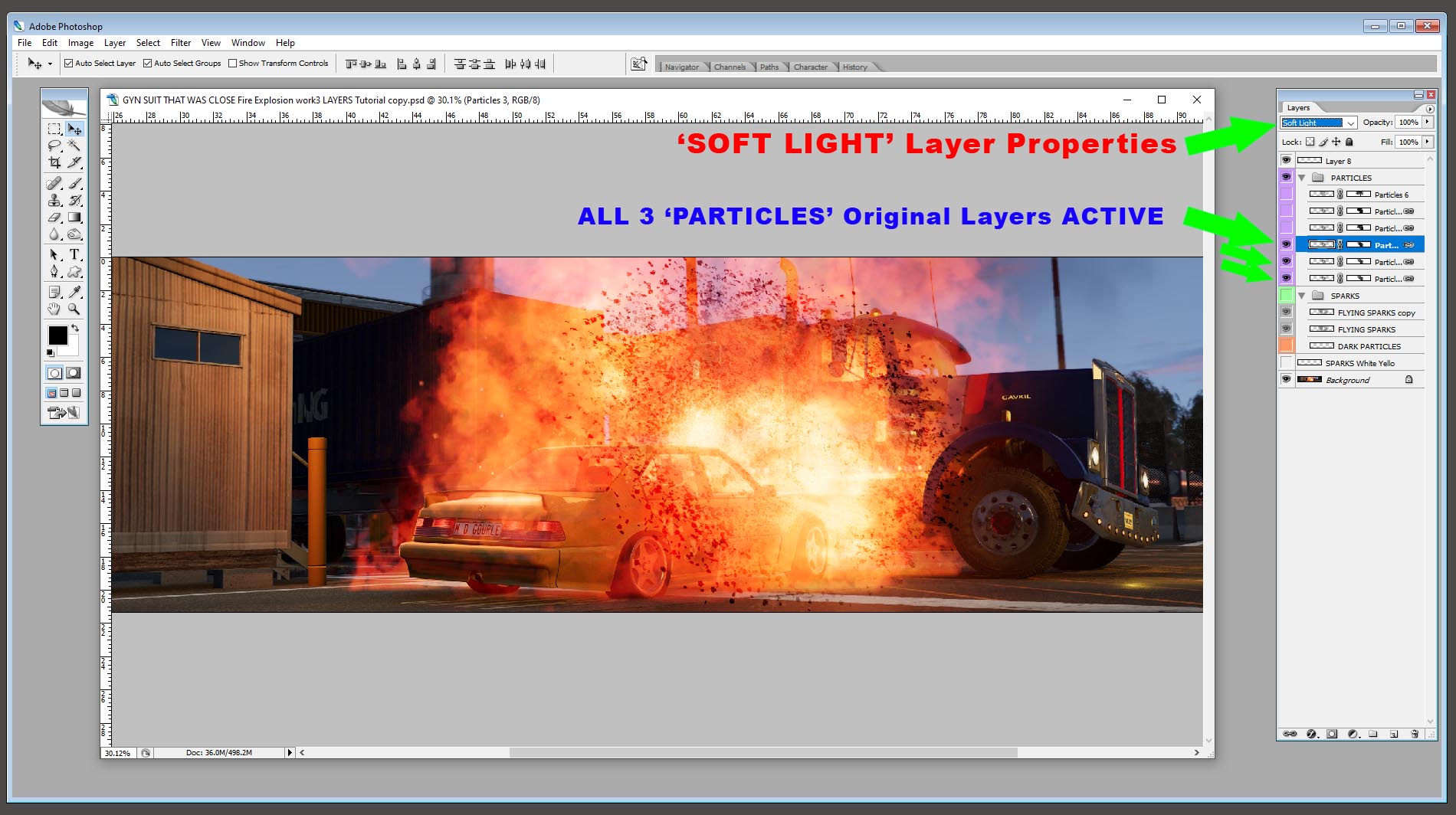Create a new layer in Layers panel
Image resolution: width=1456 pixels, height=815 pixels.
click(x=1394, y=734)
